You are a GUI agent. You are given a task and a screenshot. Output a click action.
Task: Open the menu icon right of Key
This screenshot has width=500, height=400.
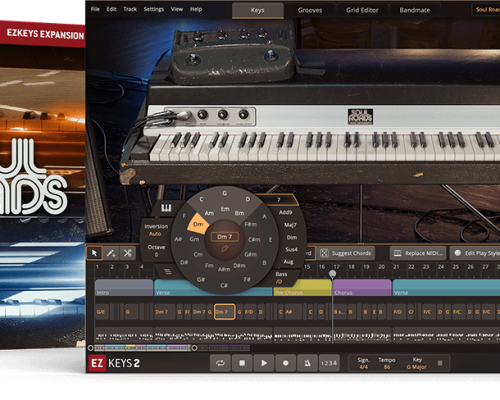[440, 363]
